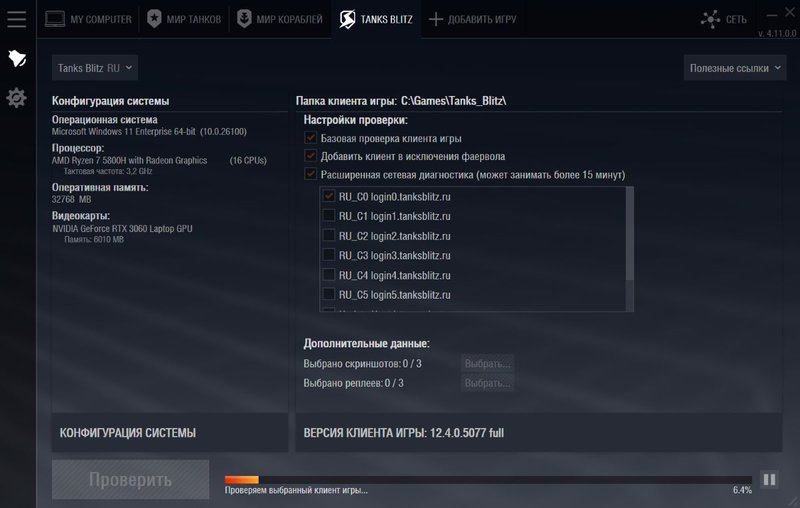Switch to the MY COMPUTER tab

(x=88, y=19)
